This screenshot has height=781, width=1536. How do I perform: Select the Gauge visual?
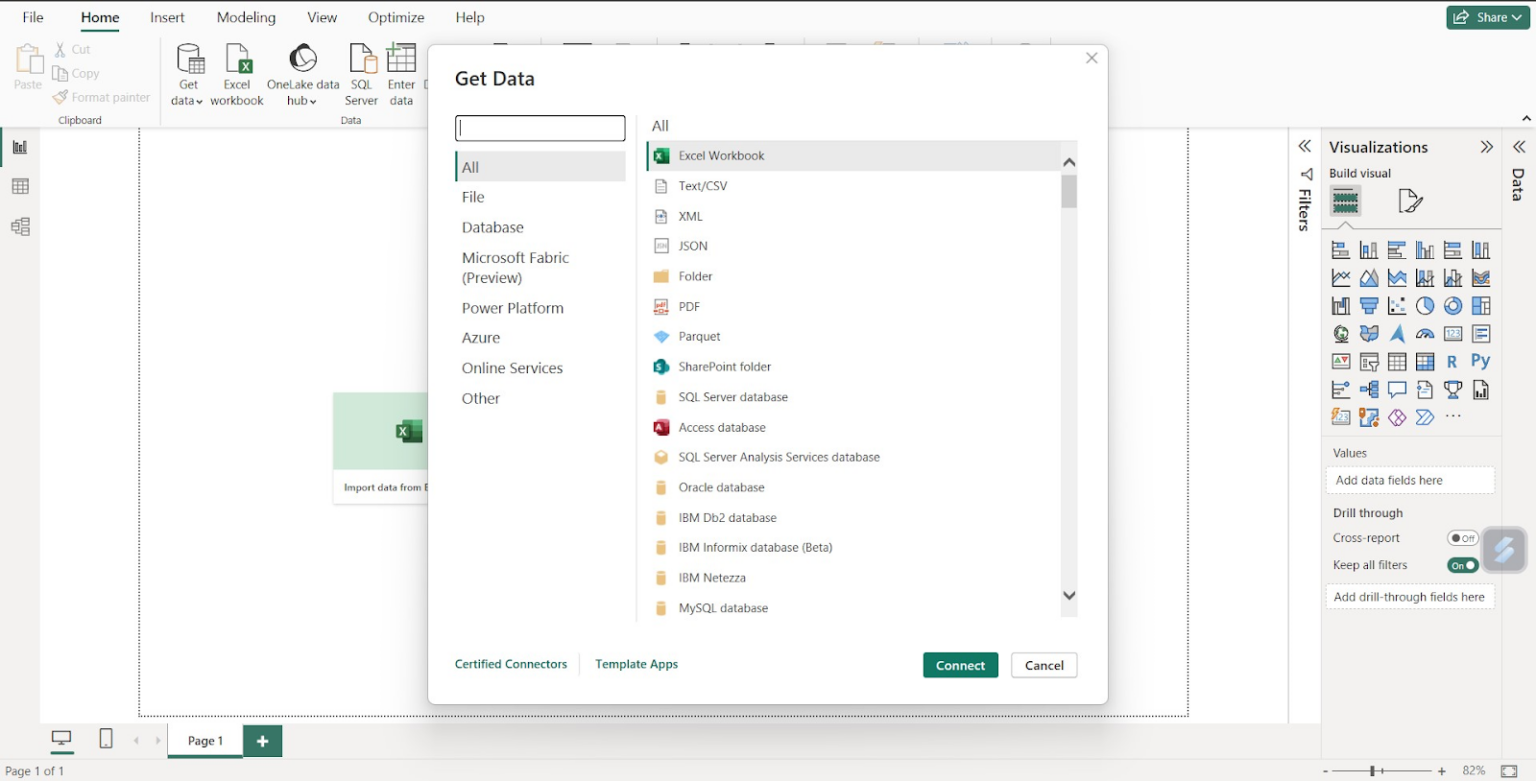tap(1424, 333)
